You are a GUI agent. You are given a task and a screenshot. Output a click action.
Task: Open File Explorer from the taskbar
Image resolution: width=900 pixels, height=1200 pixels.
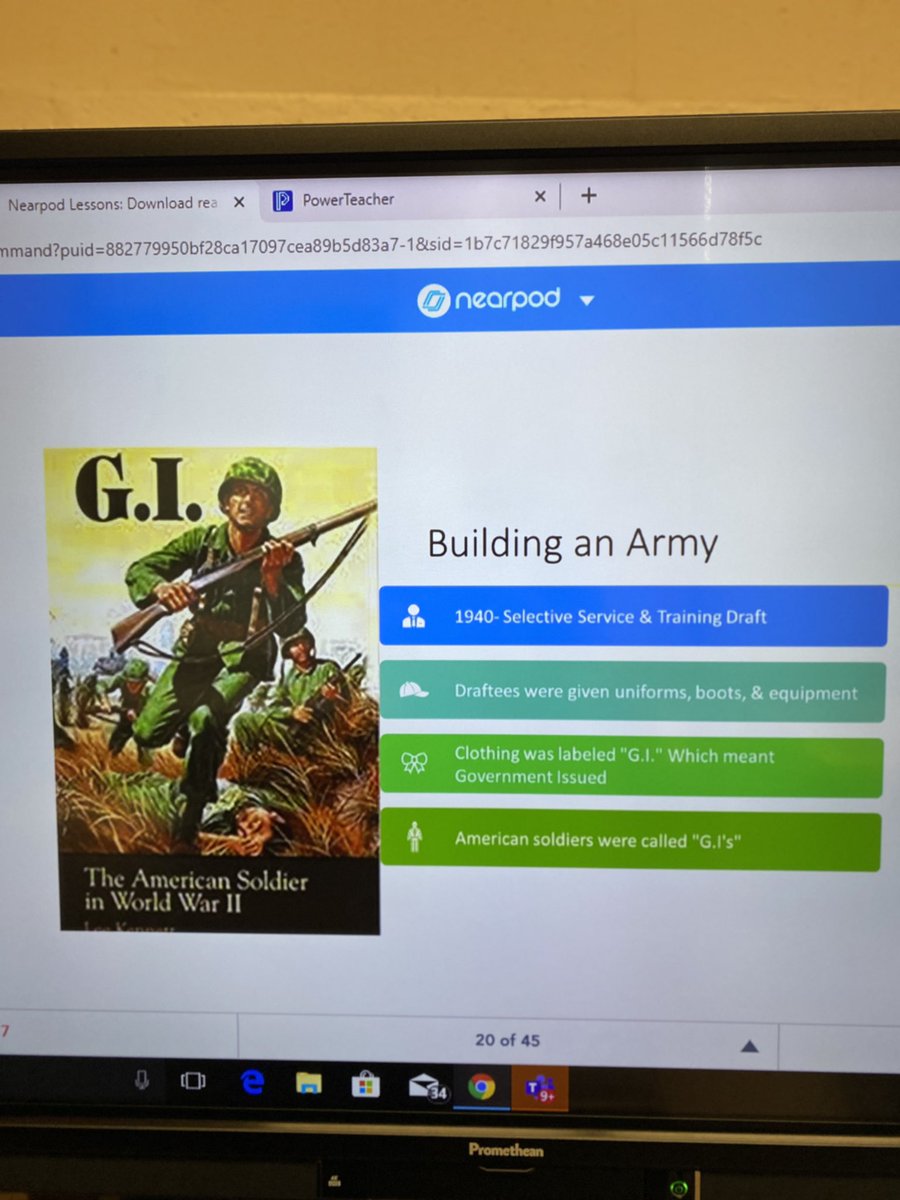pos(308,1084)
